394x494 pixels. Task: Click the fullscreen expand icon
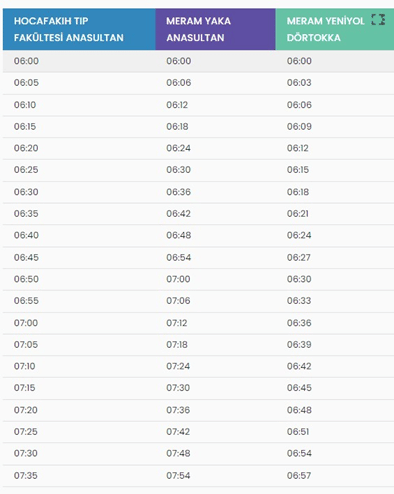pyautogui.click(x=378, y=20)
